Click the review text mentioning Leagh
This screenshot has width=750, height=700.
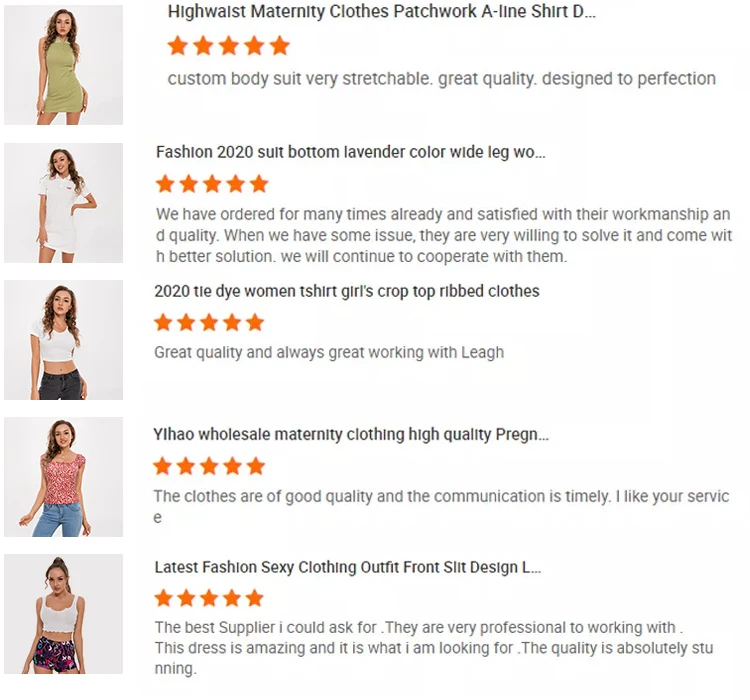pyautogui.click(x=328, y=352)
